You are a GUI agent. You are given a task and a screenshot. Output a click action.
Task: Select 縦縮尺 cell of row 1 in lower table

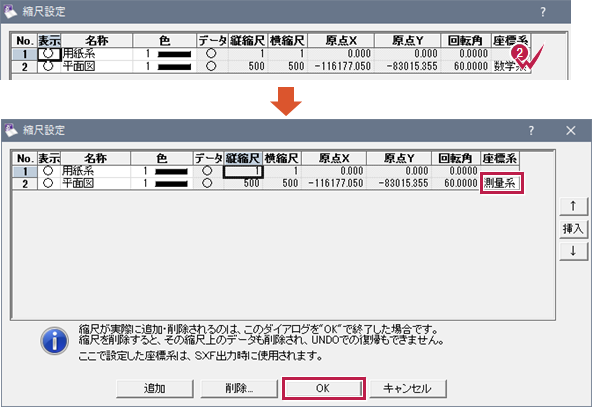click(243, 171)
